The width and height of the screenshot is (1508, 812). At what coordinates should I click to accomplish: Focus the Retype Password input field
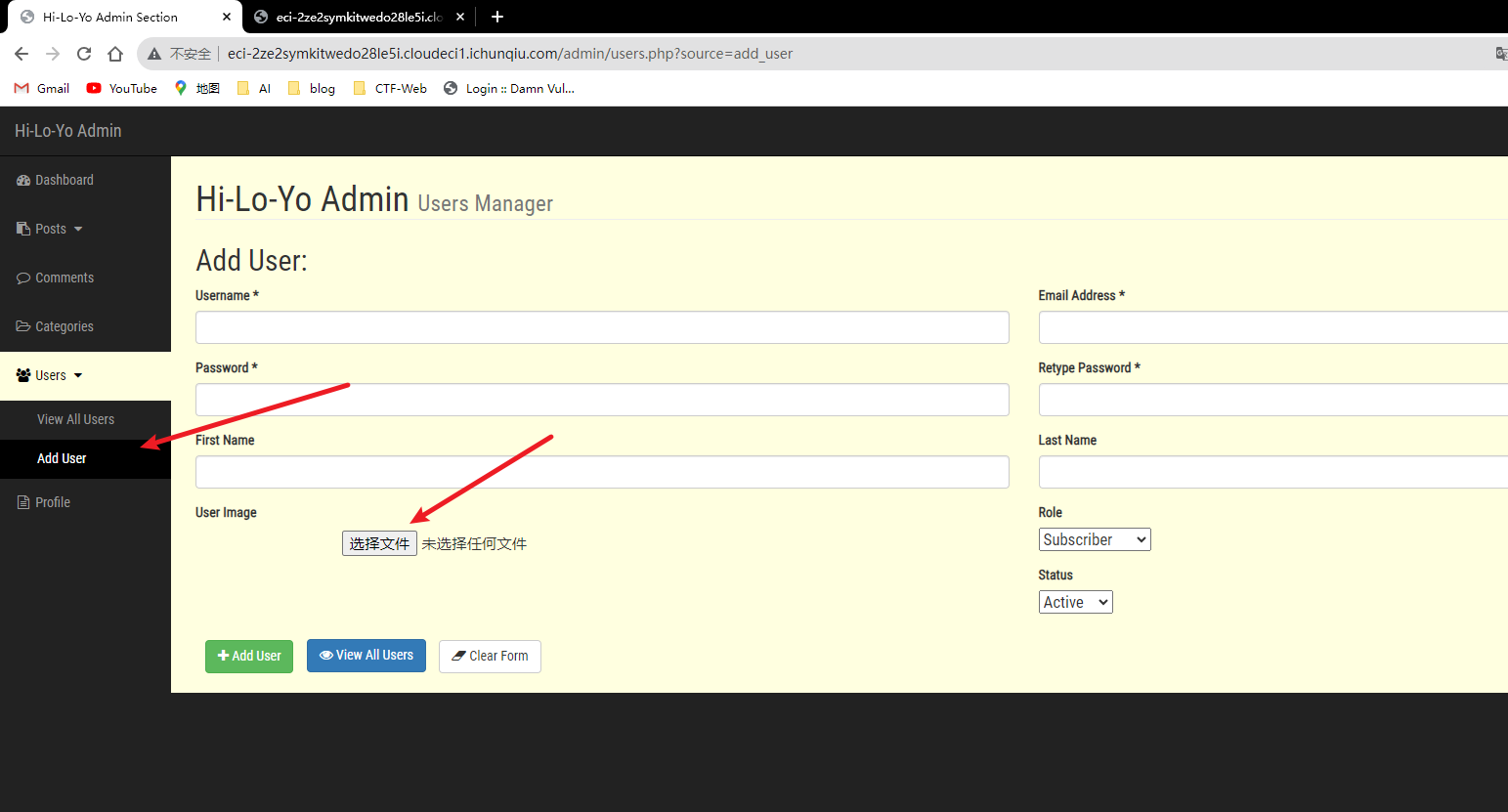[1273, 400]
